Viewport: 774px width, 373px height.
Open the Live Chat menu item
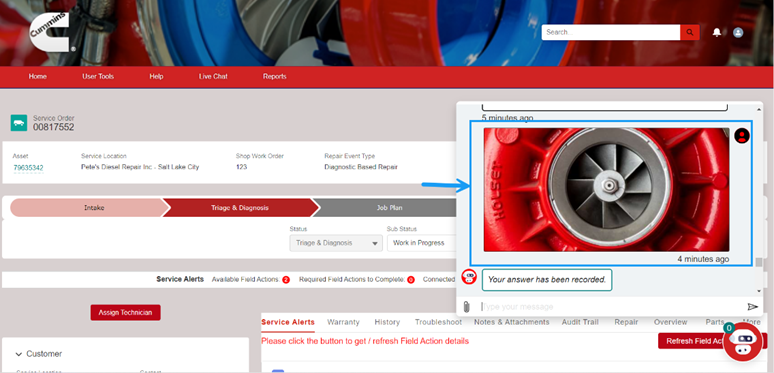pos(213,76)
